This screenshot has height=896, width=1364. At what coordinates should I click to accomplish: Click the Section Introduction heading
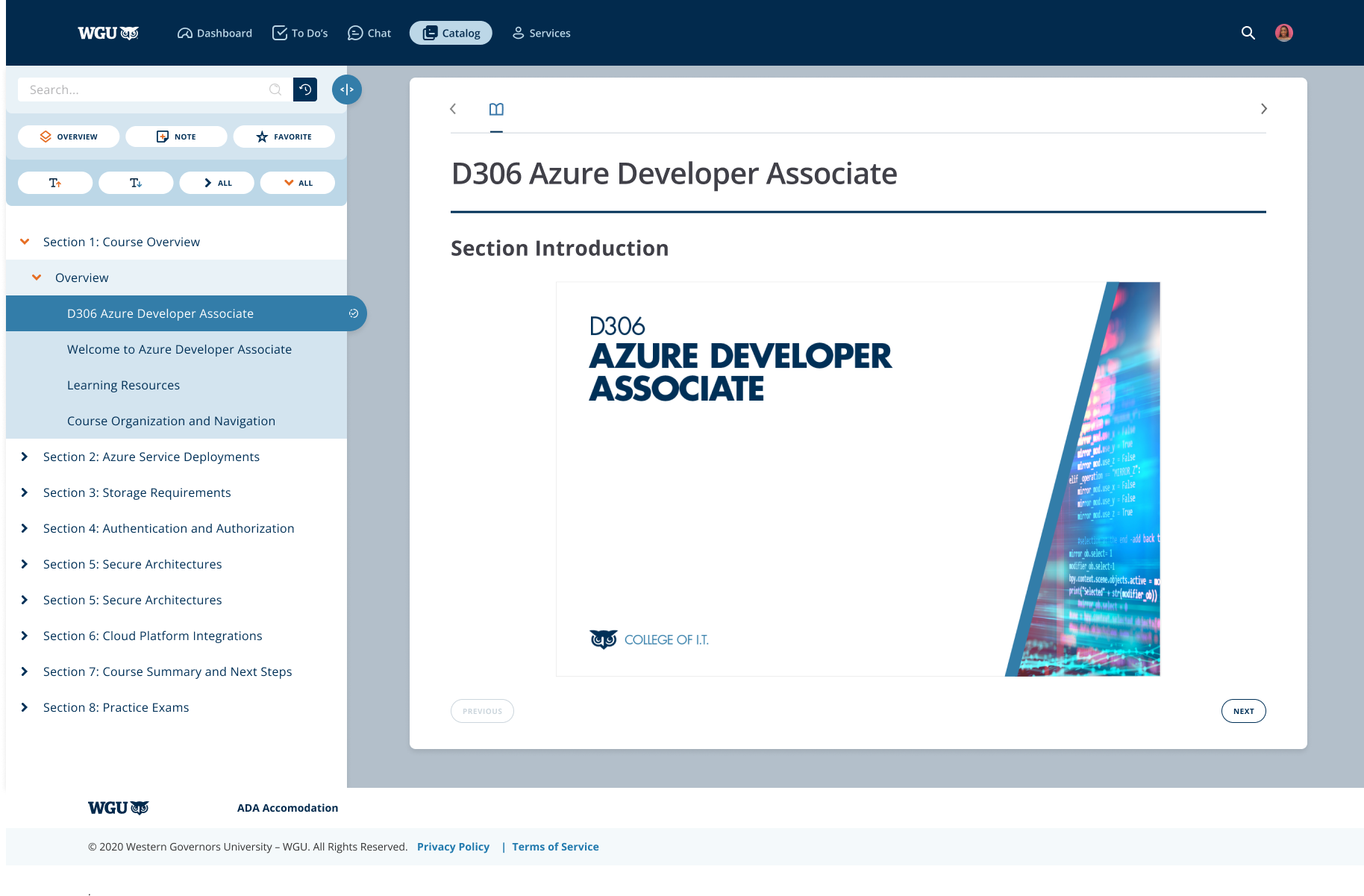point(560,248)
